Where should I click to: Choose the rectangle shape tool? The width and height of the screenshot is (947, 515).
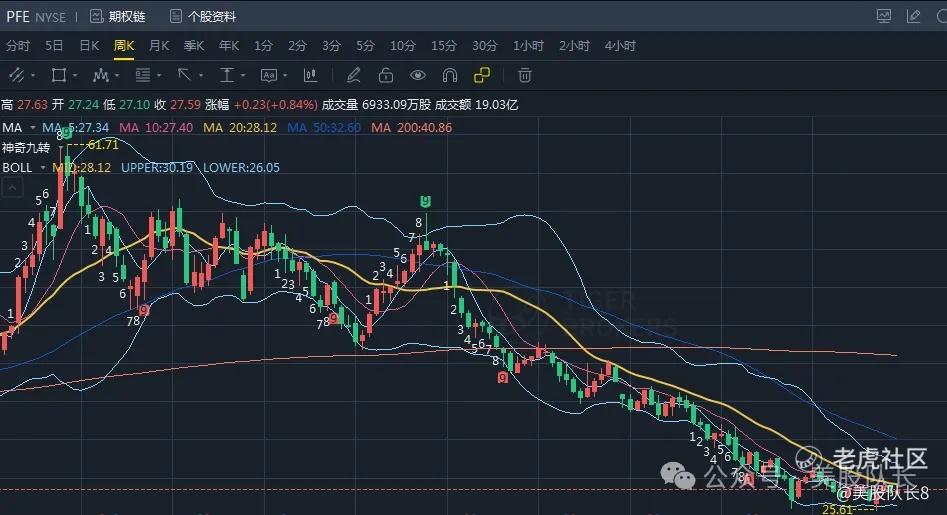click(59, 75)
